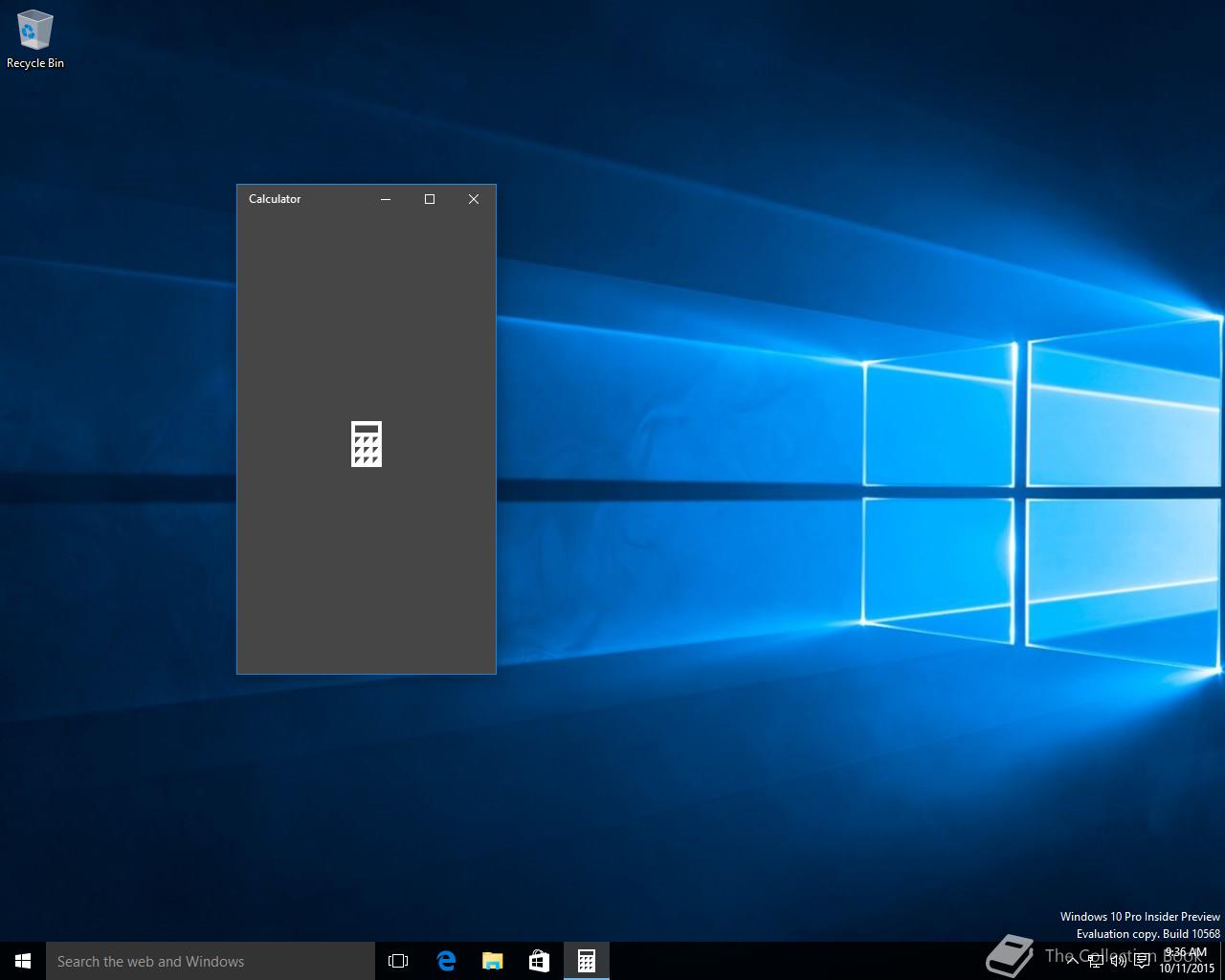Close the Calculator window

[x=474, y=199]
